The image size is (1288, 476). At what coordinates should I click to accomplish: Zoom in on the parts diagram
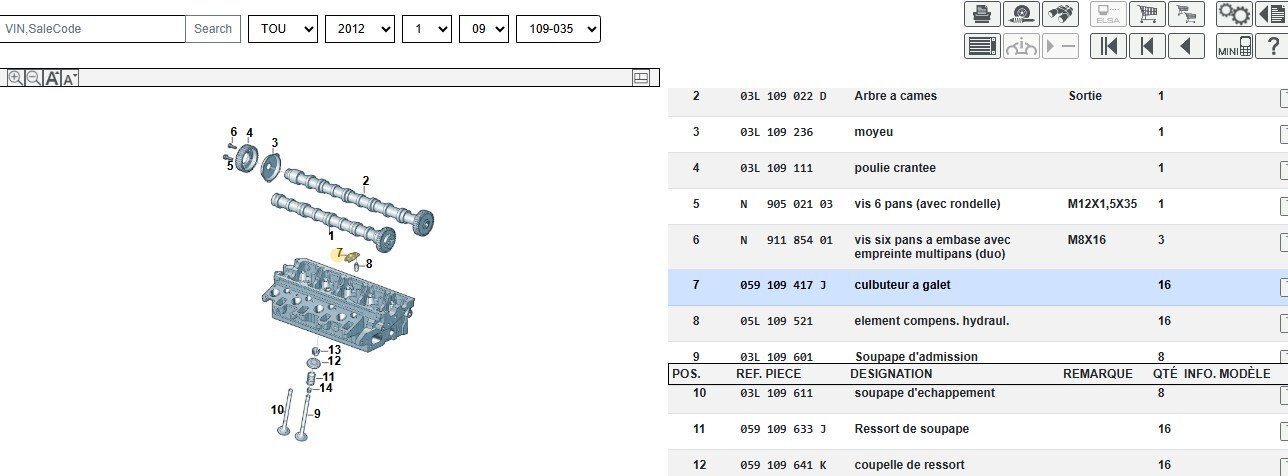click(15, 78)
